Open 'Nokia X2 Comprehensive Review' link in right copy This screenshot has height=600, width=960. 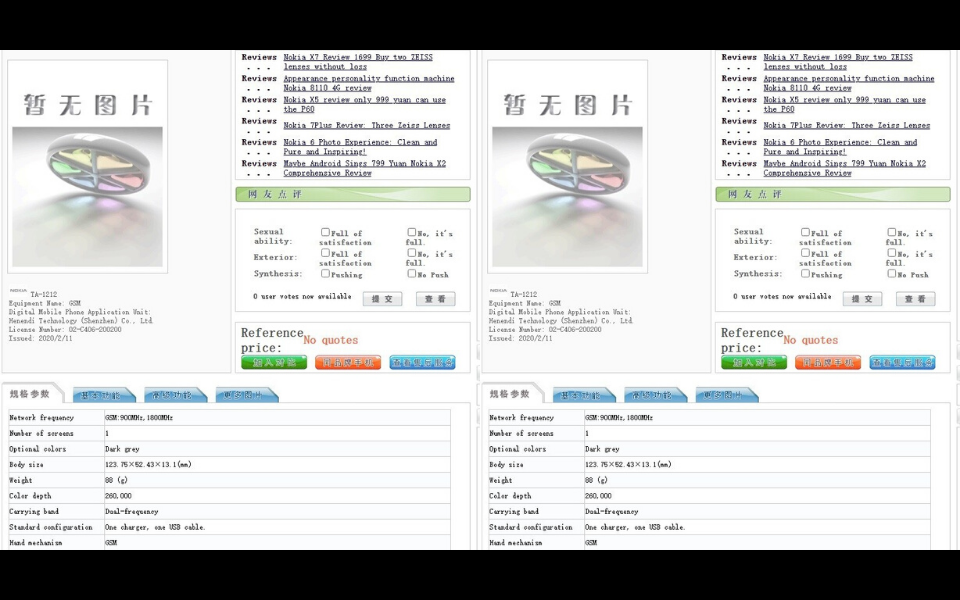[x=844, y=168]
